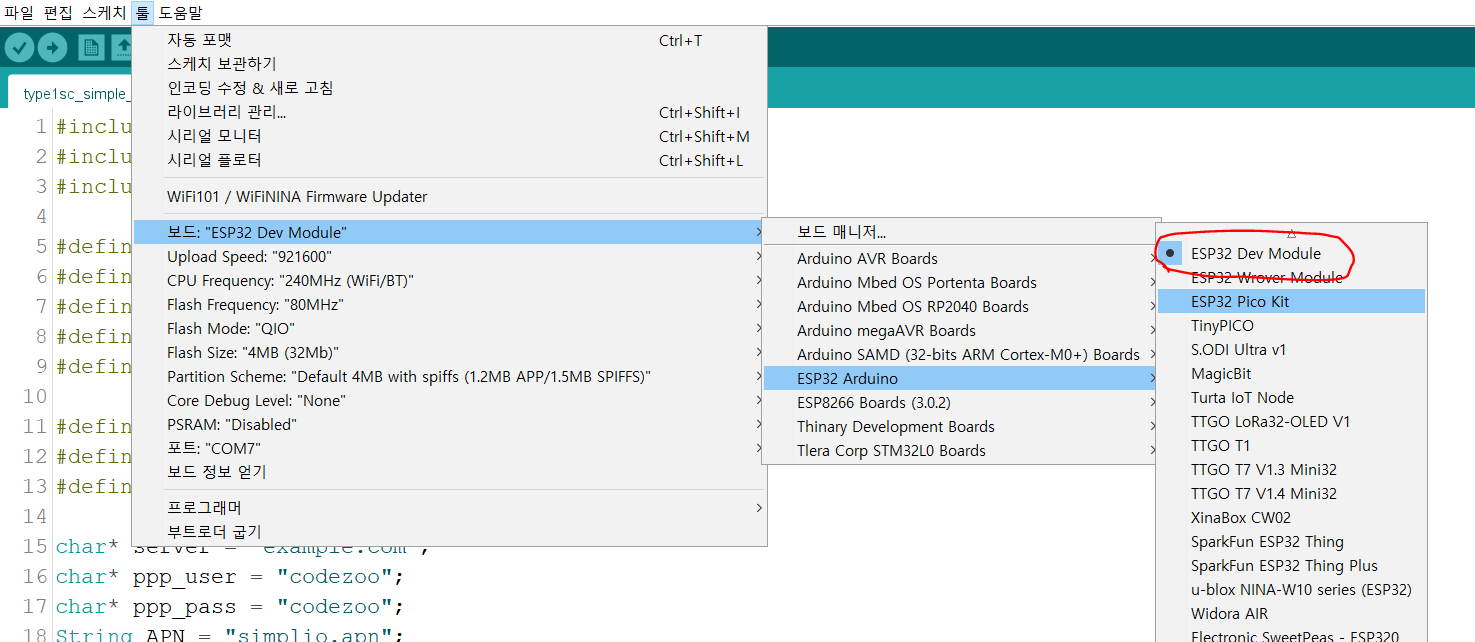1475x642 pixels.
Task: Expand Arduino Mbed OS RP2040 Boards
Action: pyautogui.click(x=961, y=306)
